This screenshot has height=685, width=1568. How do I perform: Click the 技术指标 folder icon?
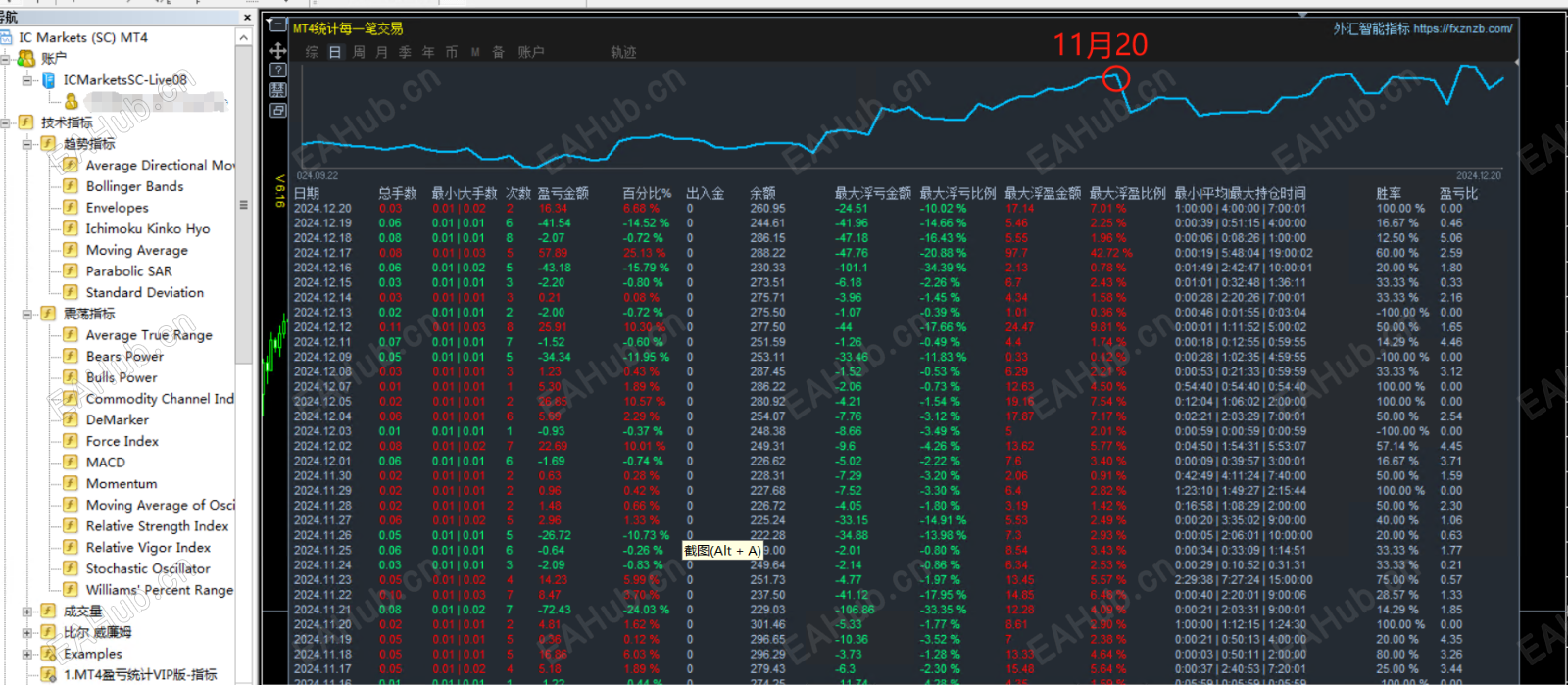click(26, 122)
